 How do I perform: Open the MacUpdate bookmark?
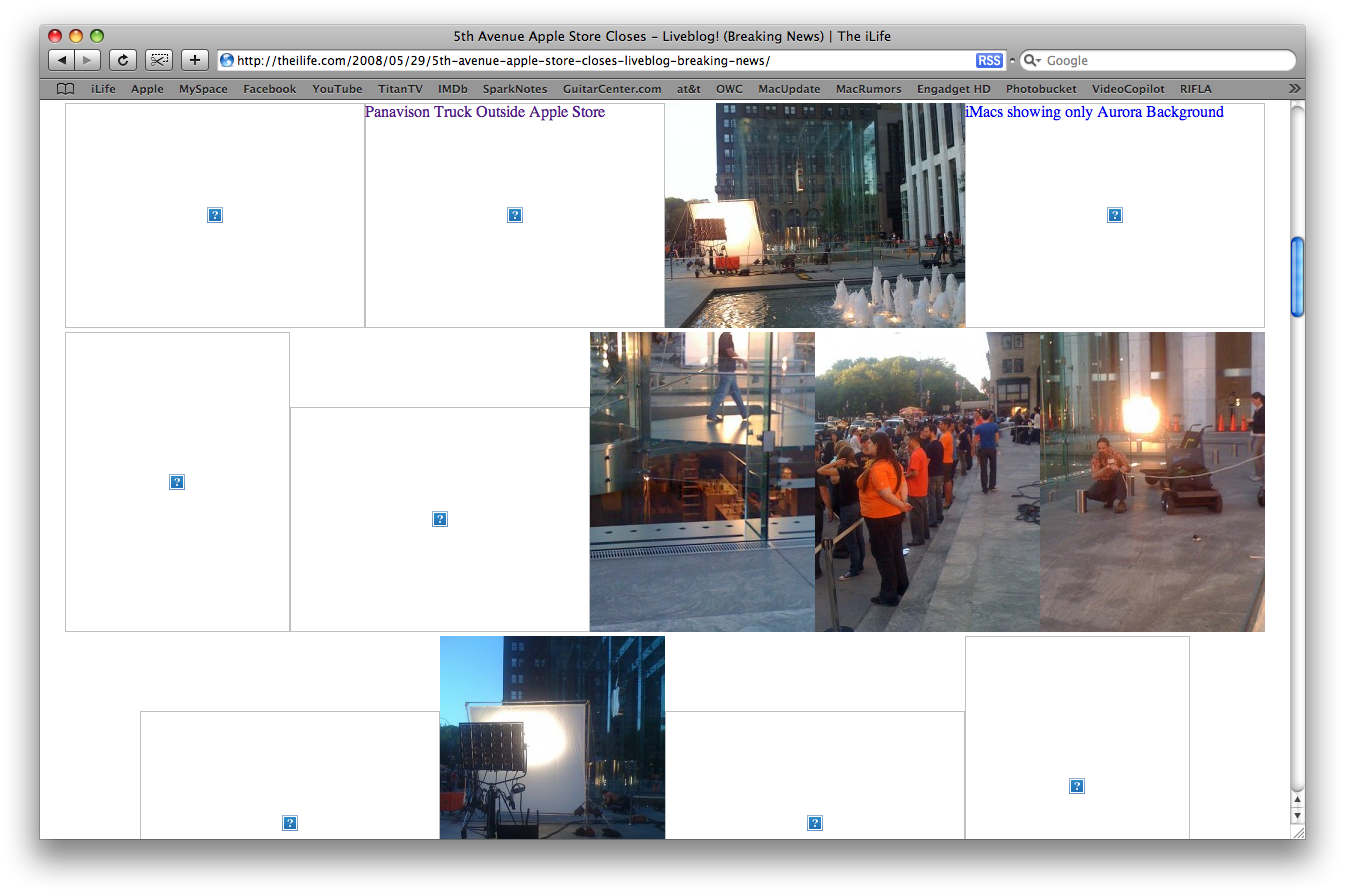point(789,89)
